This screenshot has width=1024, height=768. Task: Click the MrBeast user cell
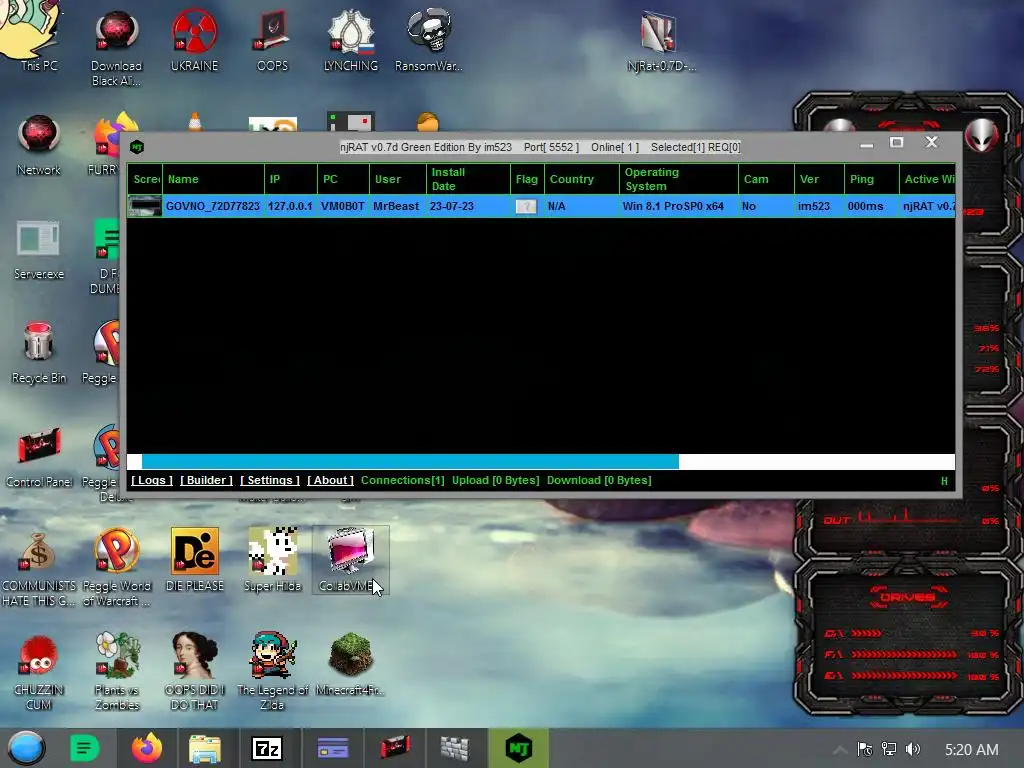[396, 206]
